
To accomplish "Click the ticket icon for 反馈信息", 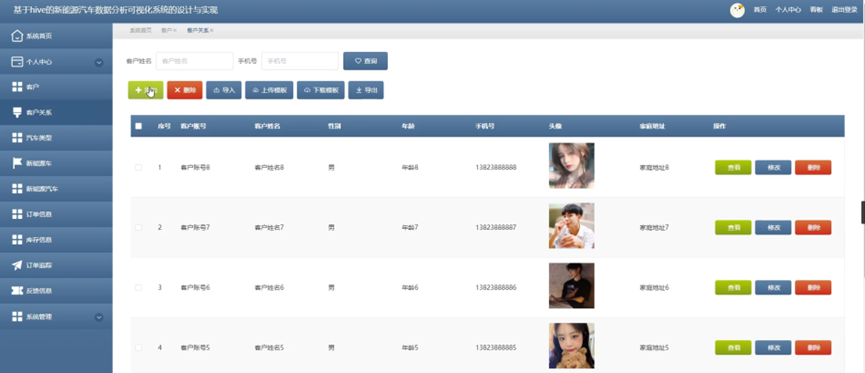I will (x=17, y=291).
